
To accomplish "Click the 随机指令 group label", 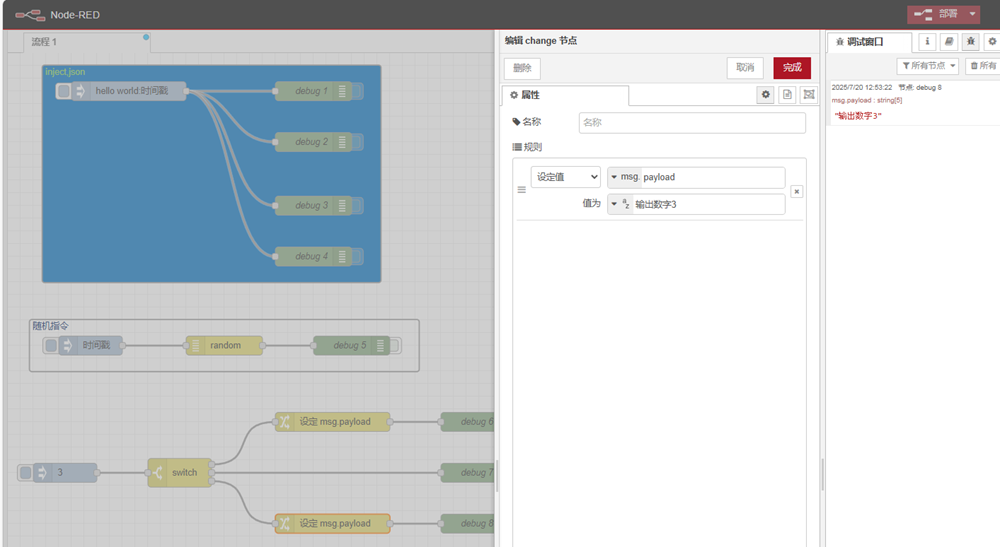I will click(50, 326).
